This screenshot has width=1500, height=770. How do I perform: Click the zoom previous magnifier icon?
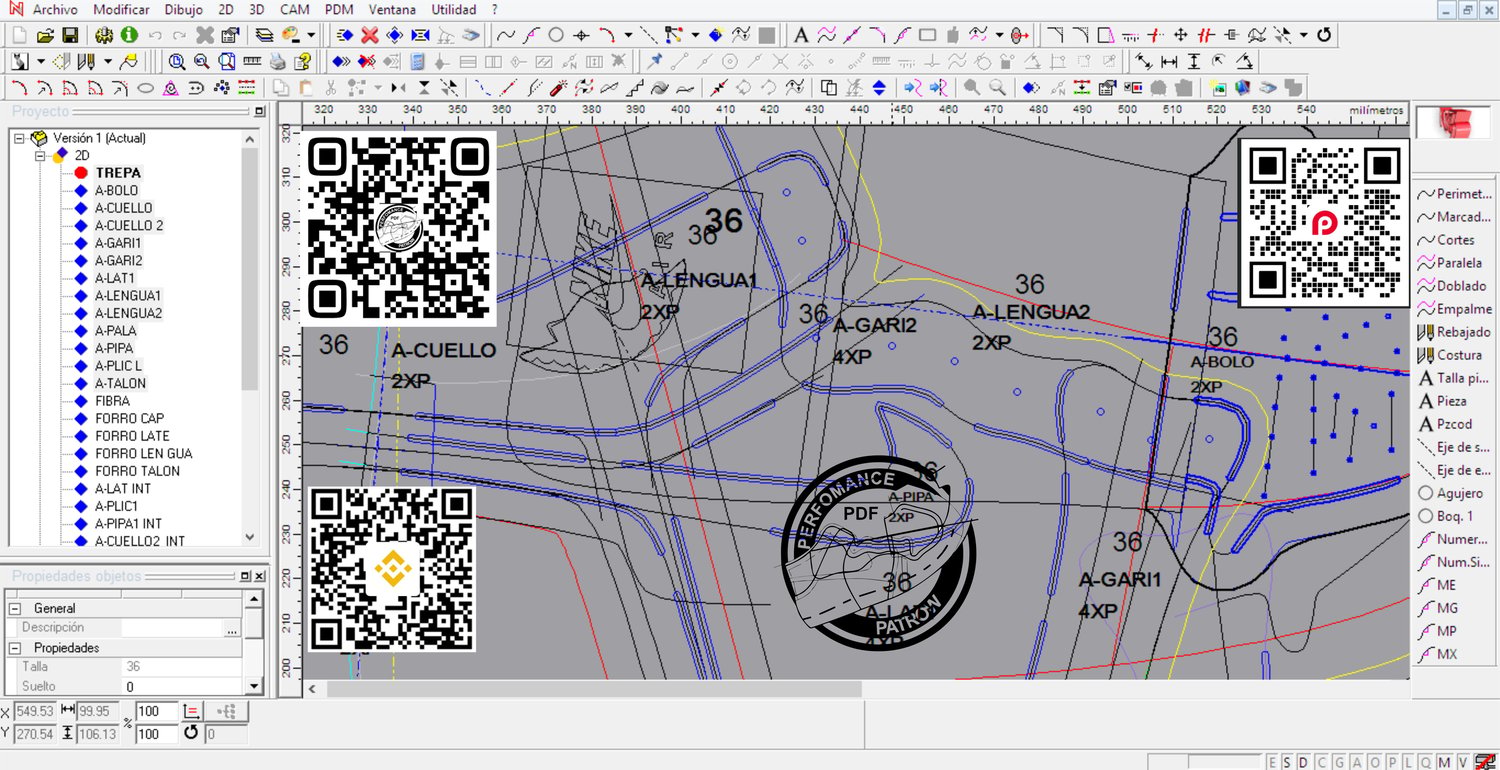click(x=202, y=62)
